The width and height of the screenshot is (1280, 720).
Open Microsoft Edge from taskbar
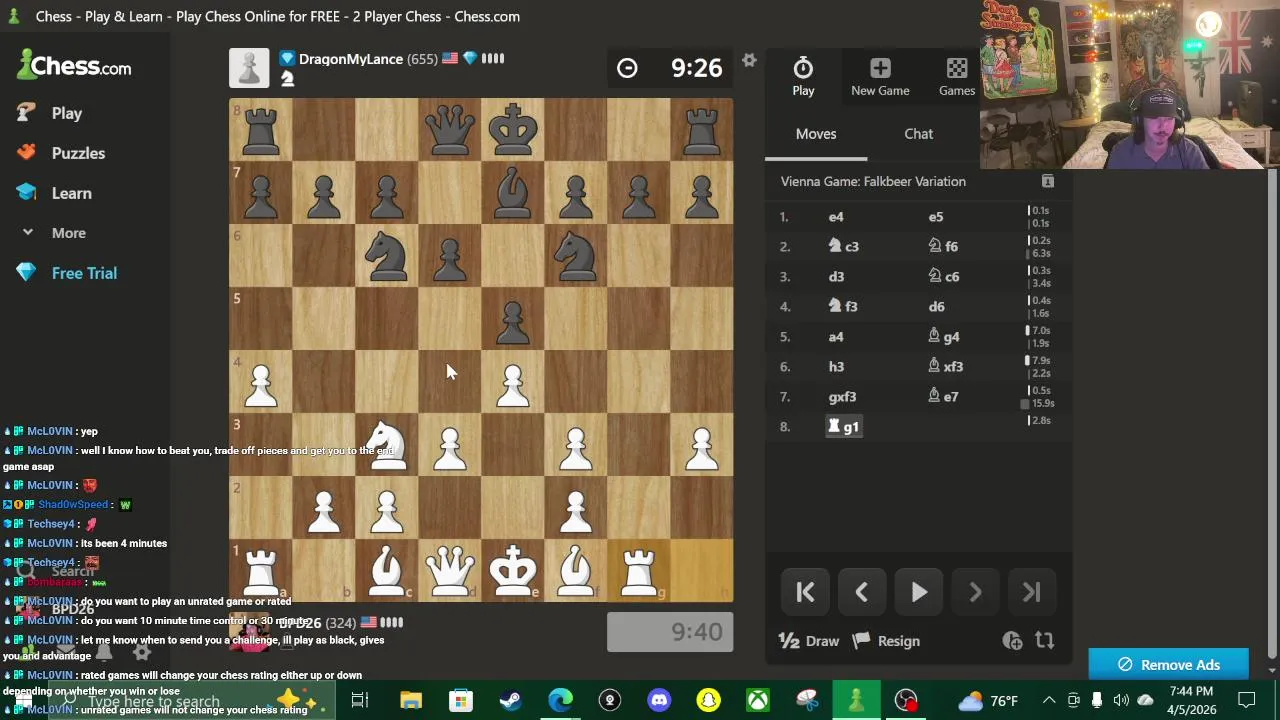(560, 700)
